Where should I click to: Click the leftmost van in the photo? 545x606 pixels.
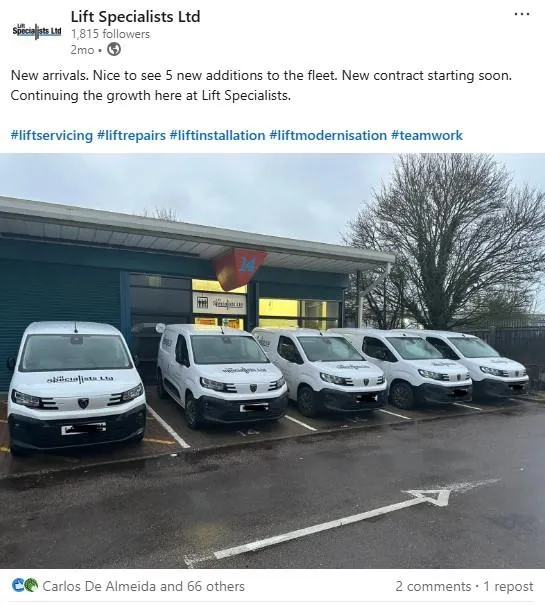pos(76,386)
